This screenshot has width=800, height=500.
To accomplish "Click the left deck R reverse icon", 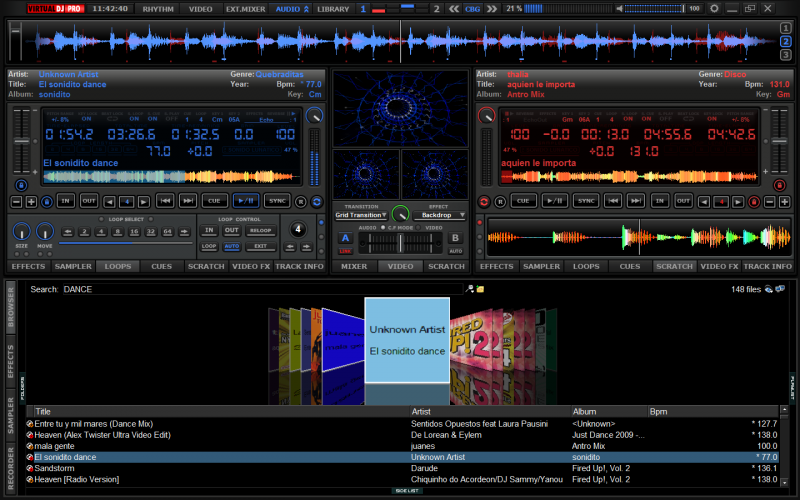I will pyautogui.click(x=301, y=202).
